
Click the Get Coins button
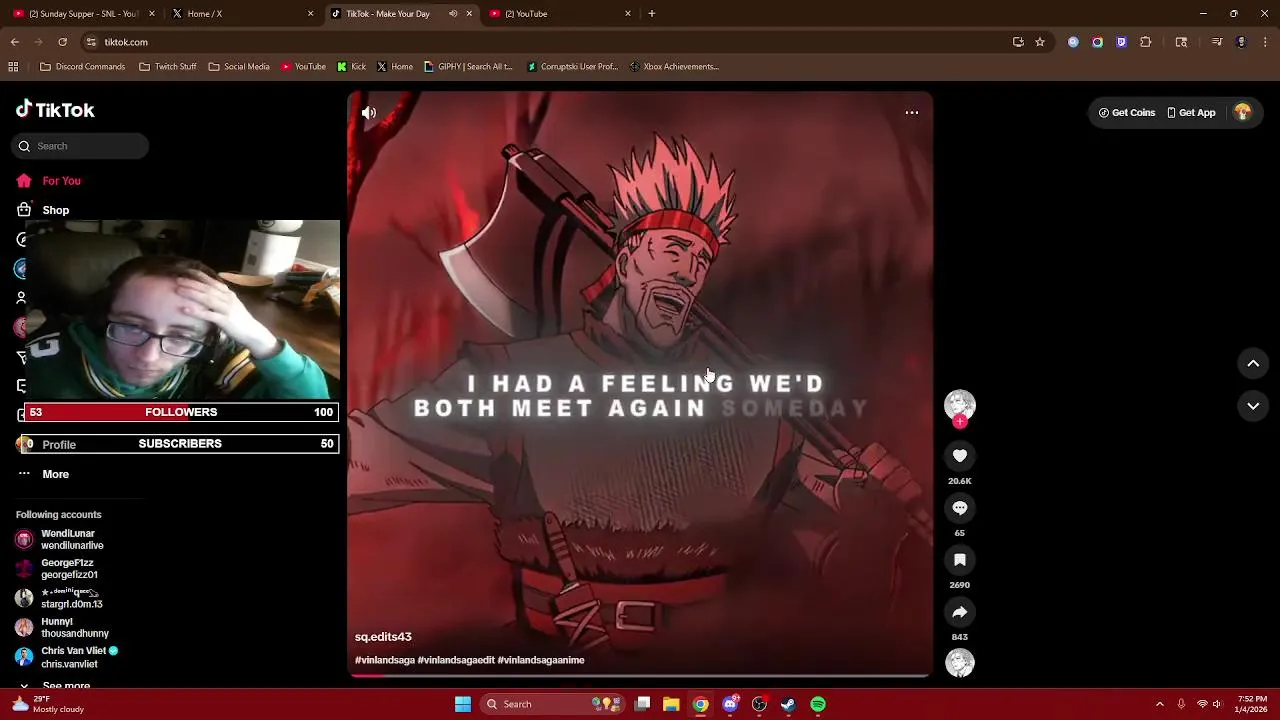click(1127, 113)
